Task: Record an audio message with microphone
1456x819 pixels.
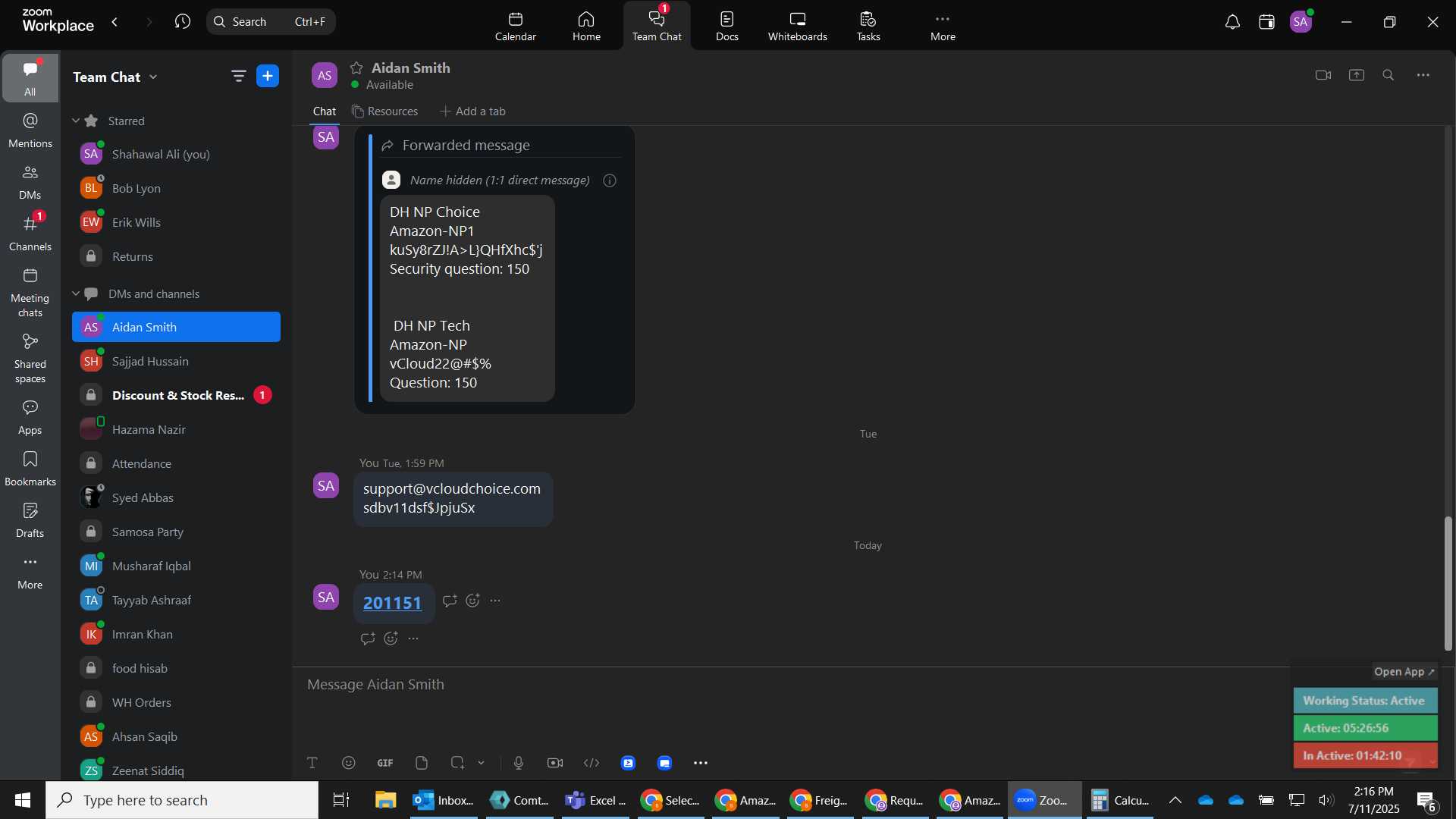Action: click(519, 763)
